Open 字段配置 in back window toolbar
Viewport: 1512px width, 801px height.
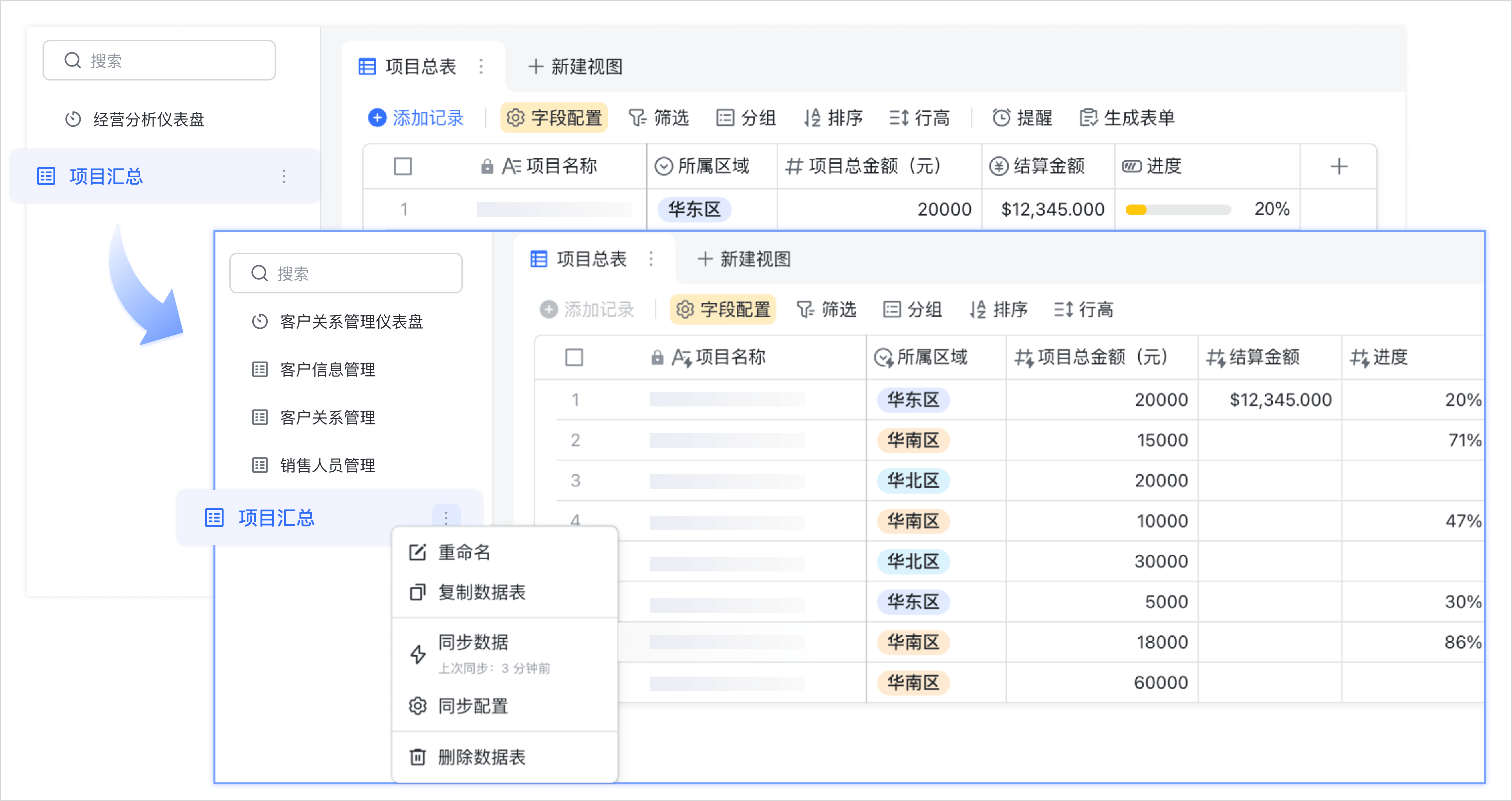point(554,118)
